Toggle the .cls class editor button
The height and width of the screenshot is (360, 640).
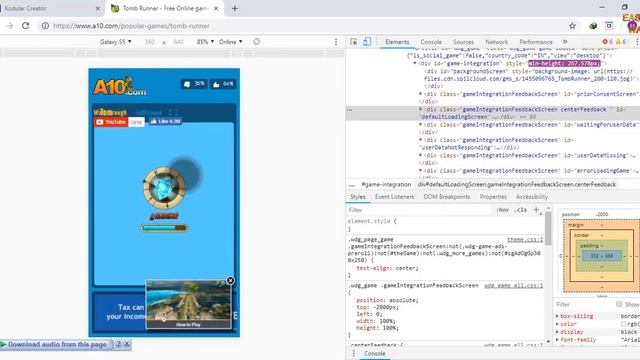[520, 210]
